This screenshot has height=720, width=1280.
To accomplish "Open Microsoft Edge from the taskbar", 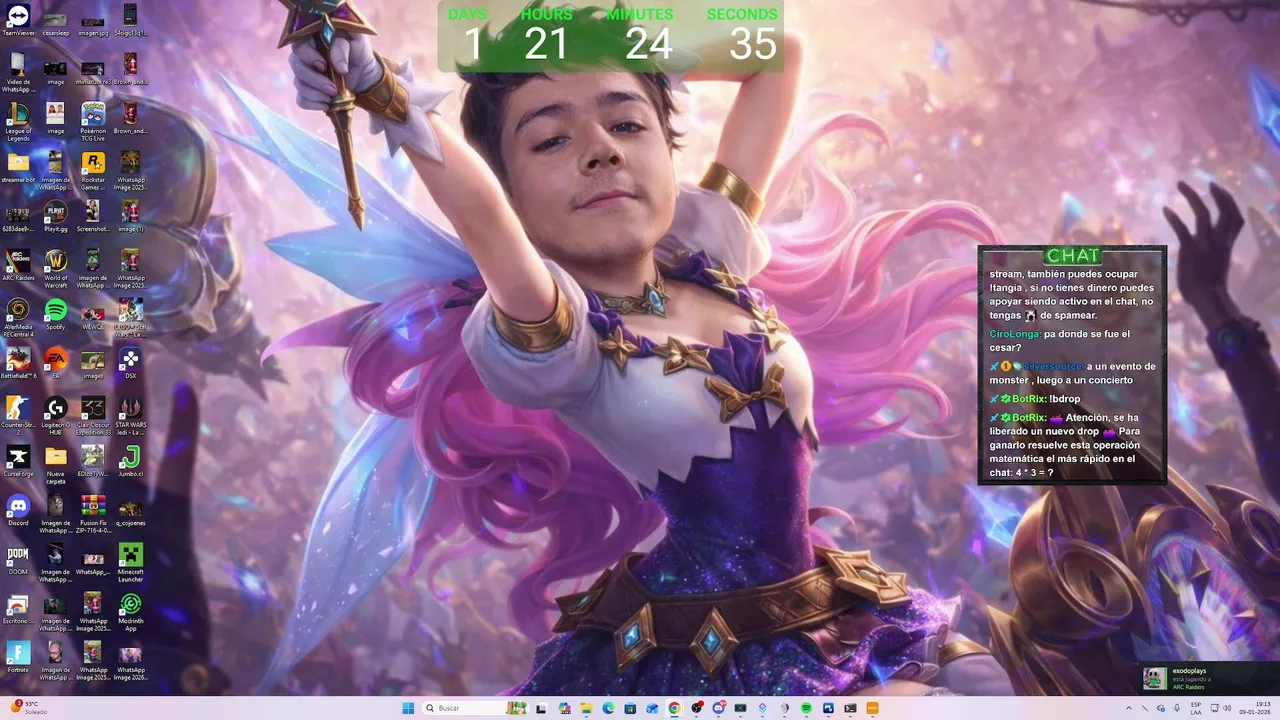I will click(608, 708).
